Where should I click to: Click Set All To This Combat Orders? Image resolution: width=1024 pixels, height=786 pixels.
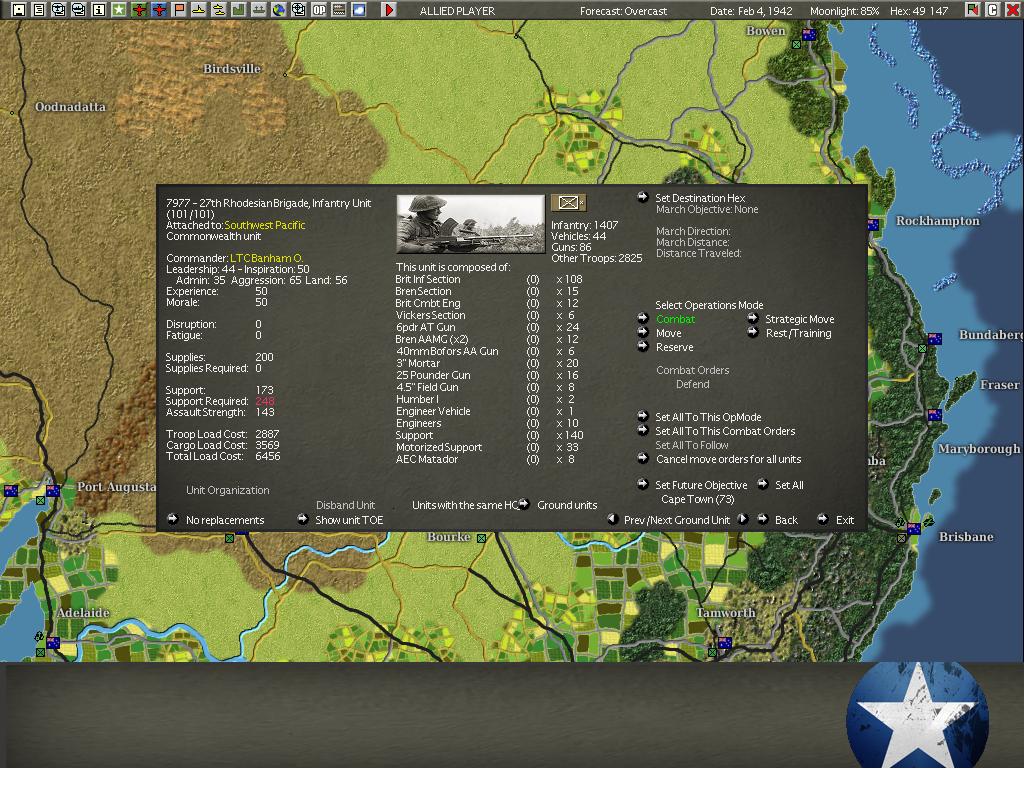coord(725,432)
